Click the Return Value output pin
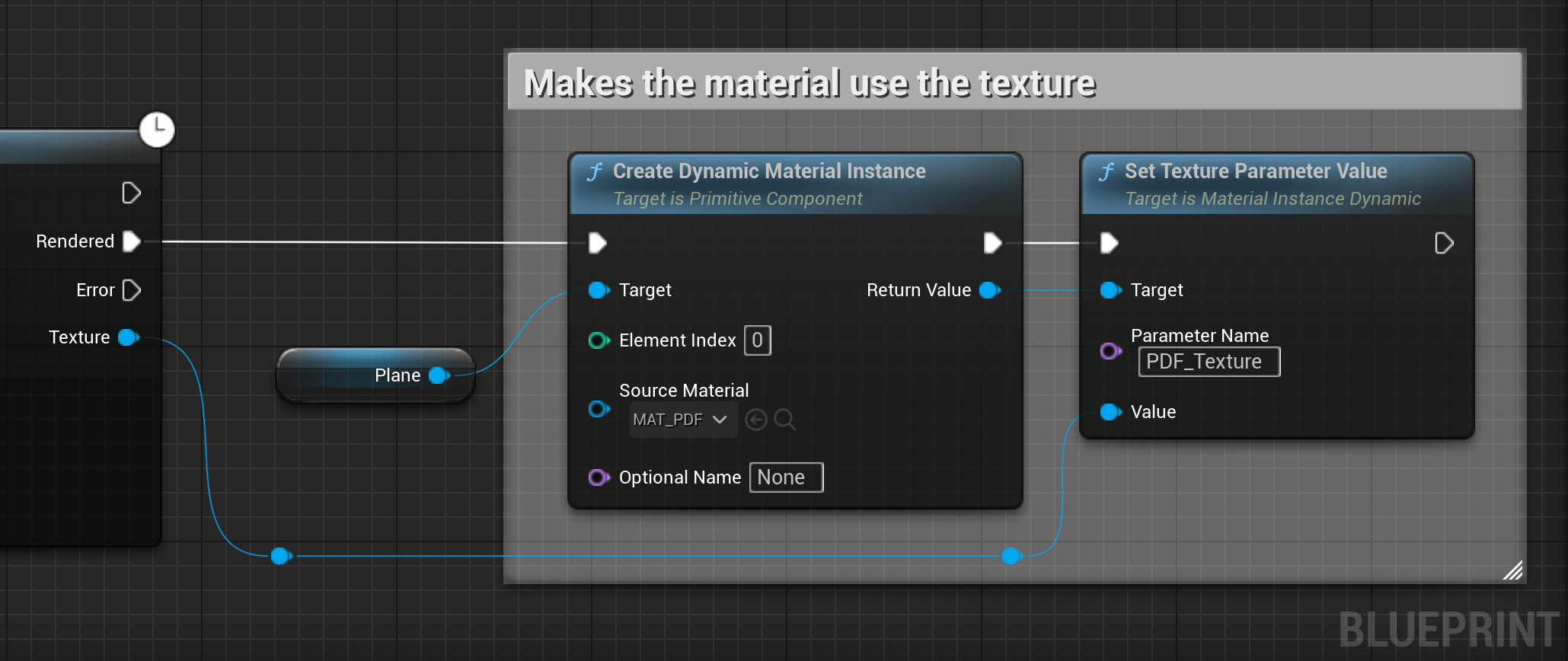1568x661 pixels. 990,290
